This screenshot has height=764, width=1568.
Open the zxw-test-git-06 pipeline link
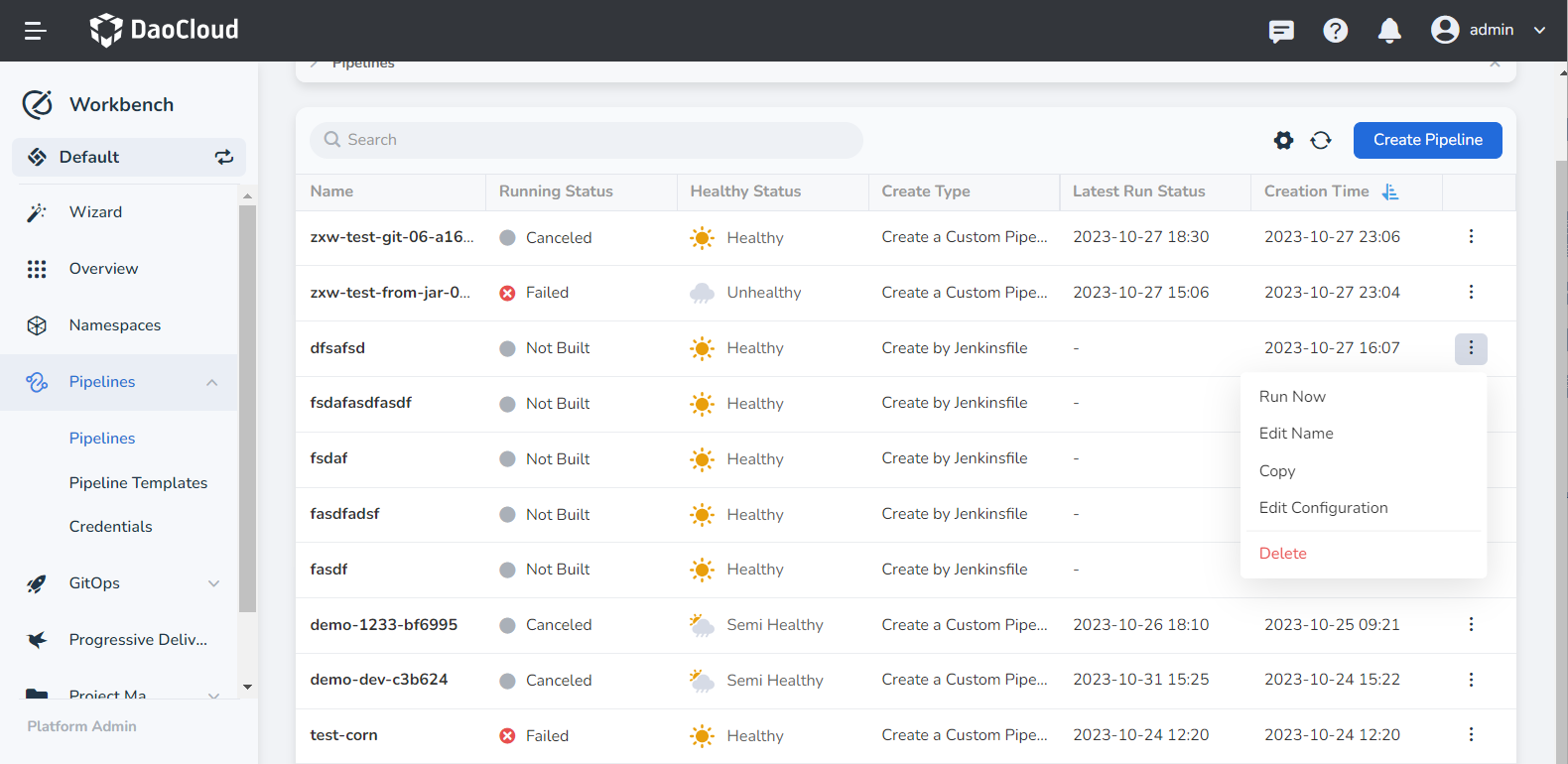(x=391, y=237)
